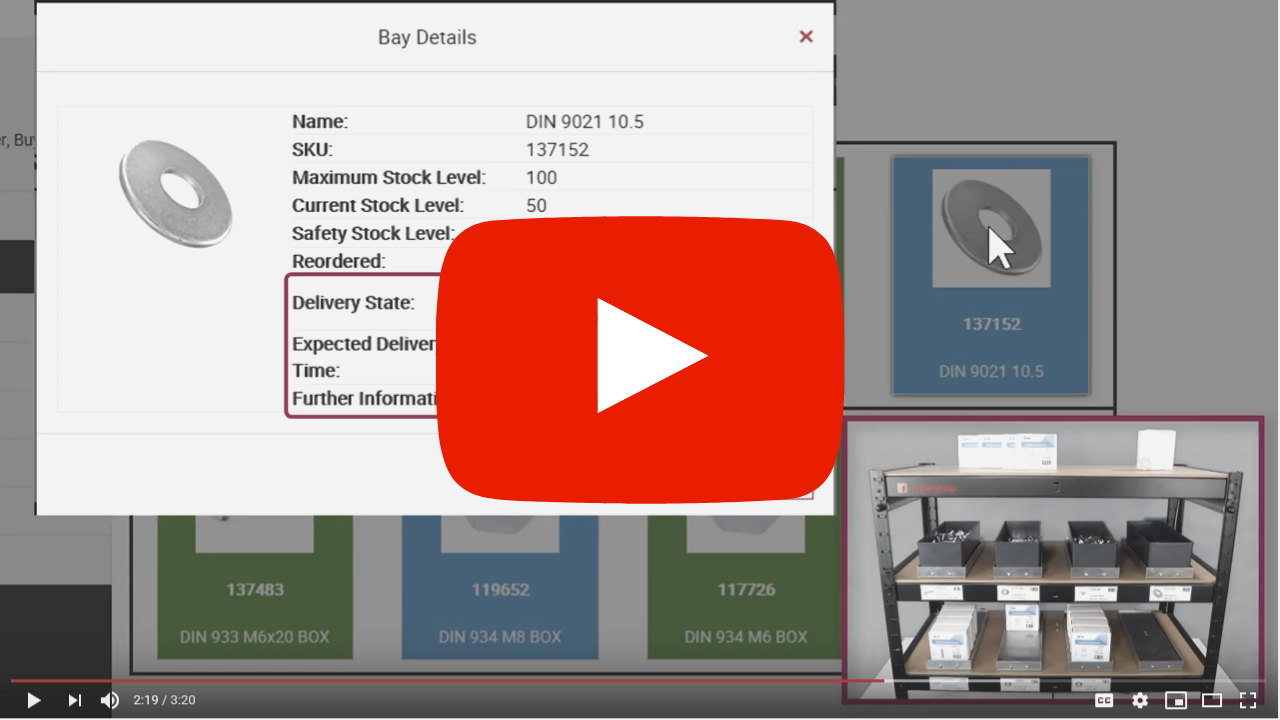Click the washer image in Bay Details

point(175,193)
